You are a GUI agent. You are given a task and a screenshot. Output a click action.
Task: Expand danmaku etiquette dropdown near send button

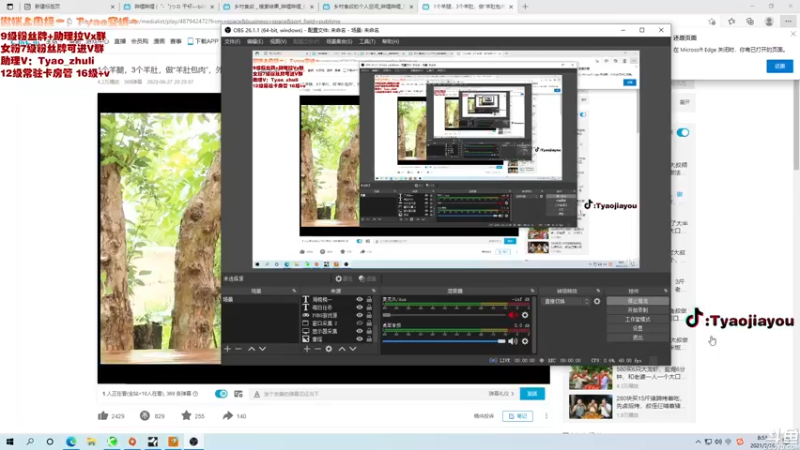click(502, 394)
